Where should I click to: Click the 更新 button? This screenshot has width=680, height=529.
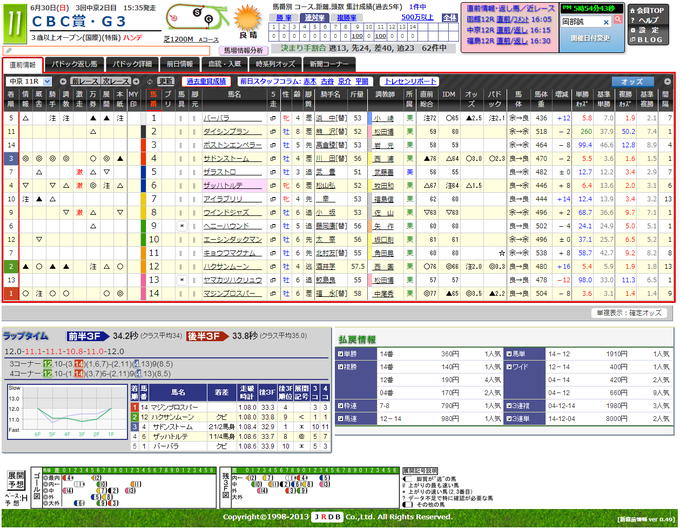[165, 82]
